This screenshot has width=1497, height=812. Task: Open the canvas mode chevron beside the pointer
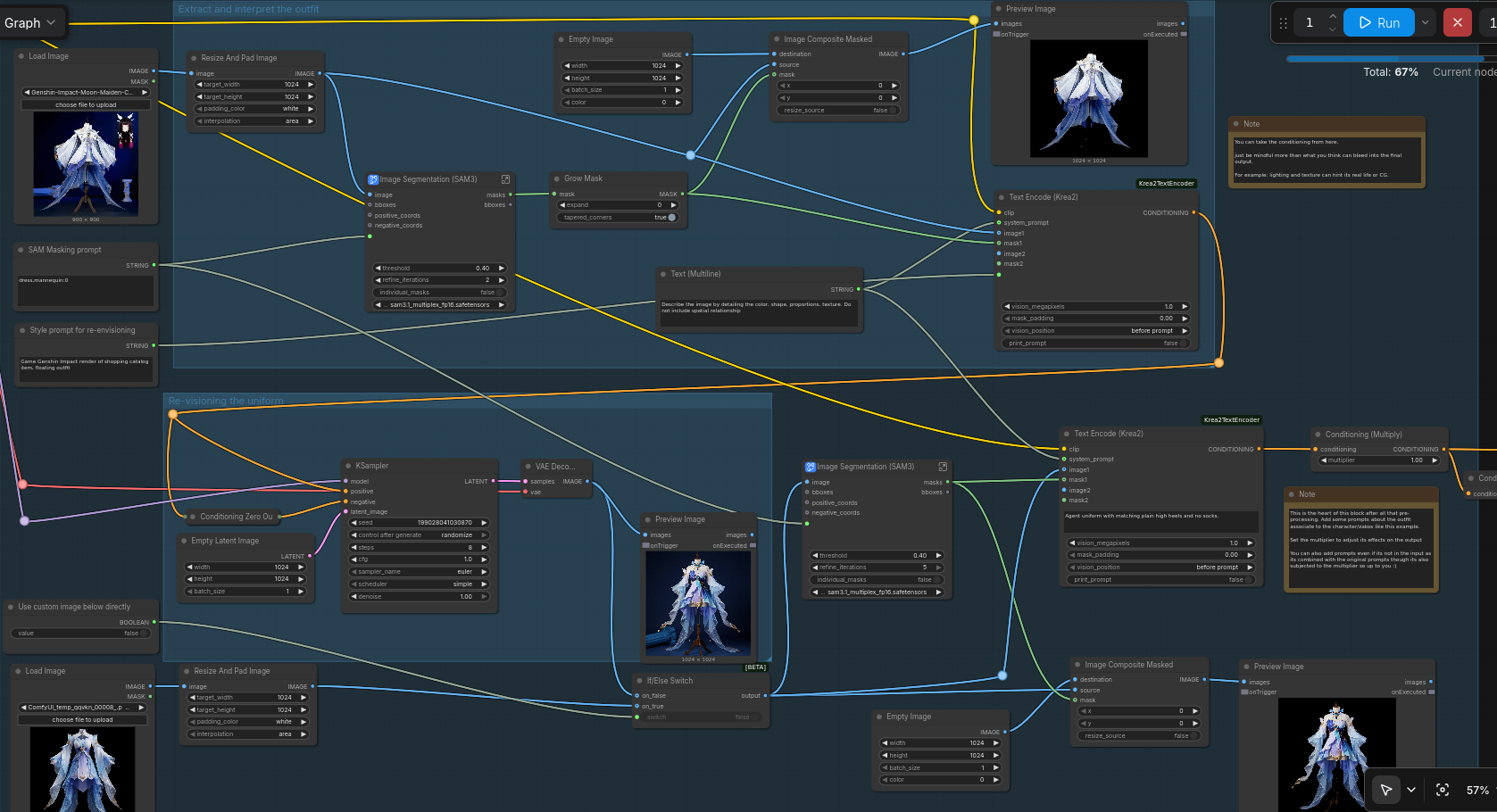point(1410,790)
